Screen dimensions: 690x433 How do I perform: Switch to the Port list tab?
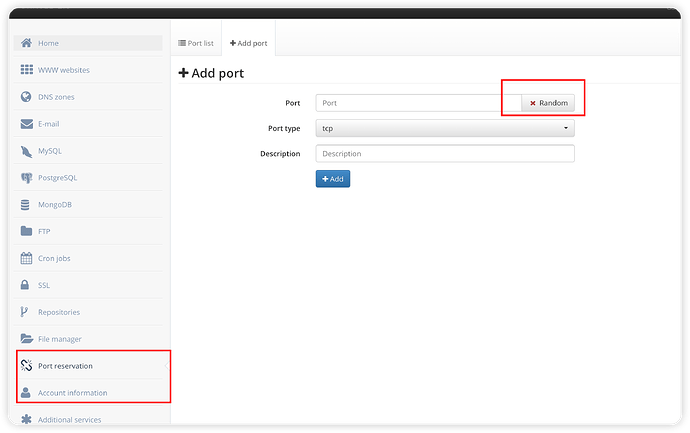pyautogui.click(x=196, y=43)
